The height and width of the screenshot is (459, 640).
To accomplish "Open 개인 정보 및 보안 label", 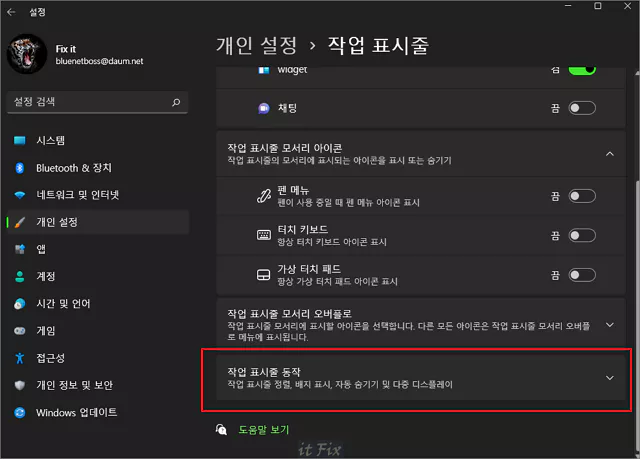I will click(x=75, y=385).
